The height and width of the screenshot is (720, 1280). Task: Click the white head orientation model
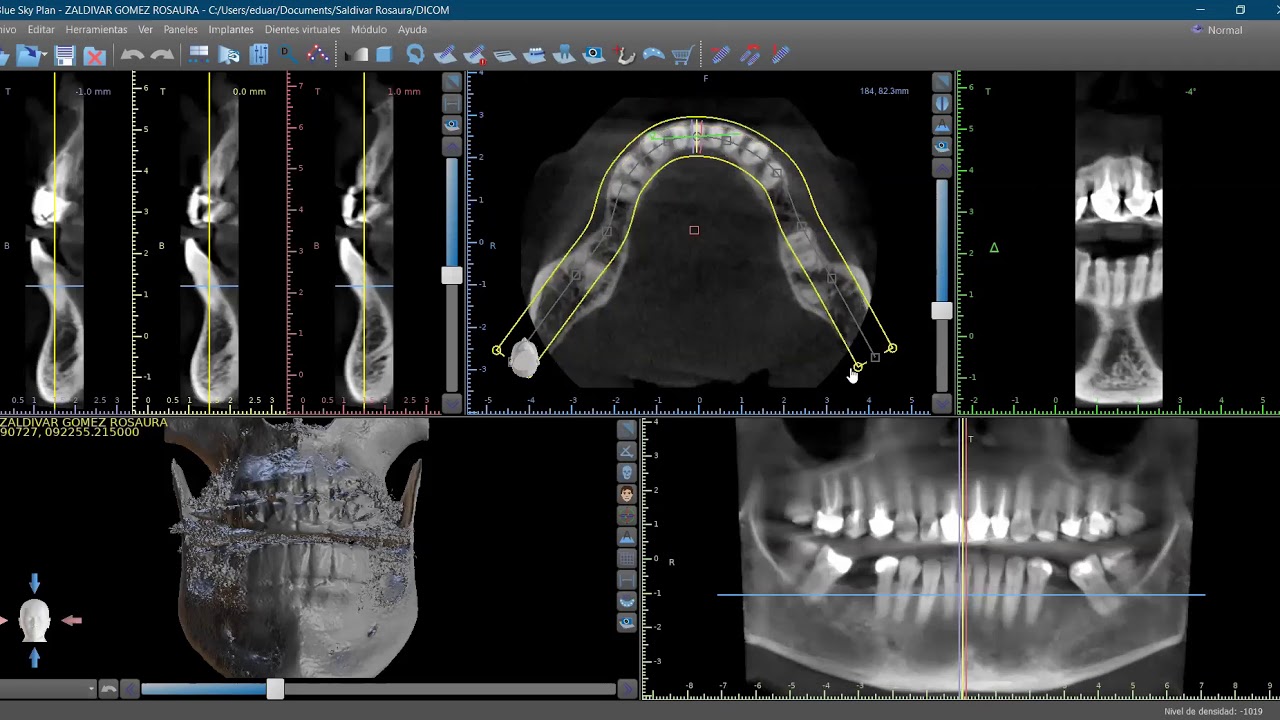tap(35, 620)
